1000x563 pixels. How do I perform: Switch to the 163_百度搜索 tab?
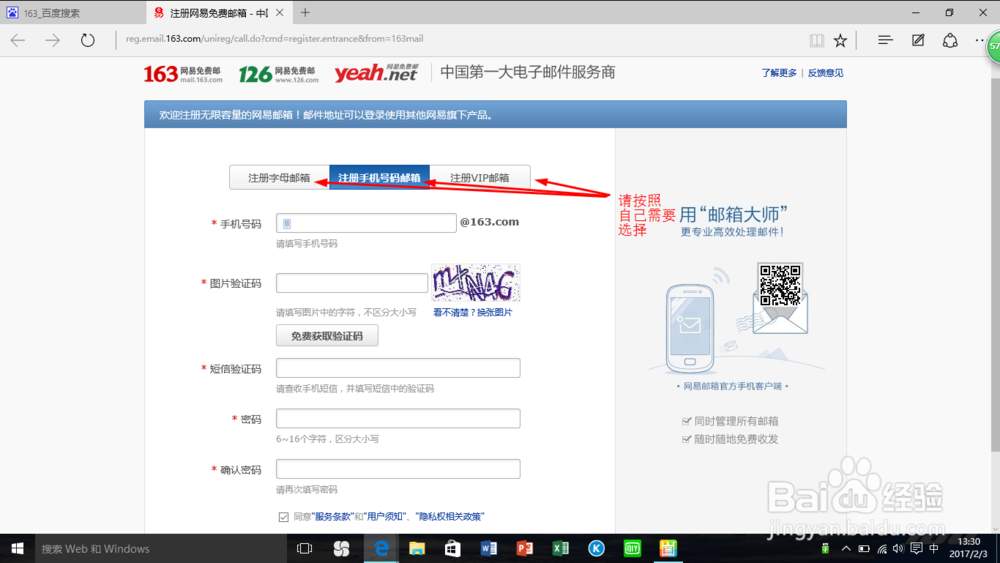pyautogui.click(x=73, y=12)
